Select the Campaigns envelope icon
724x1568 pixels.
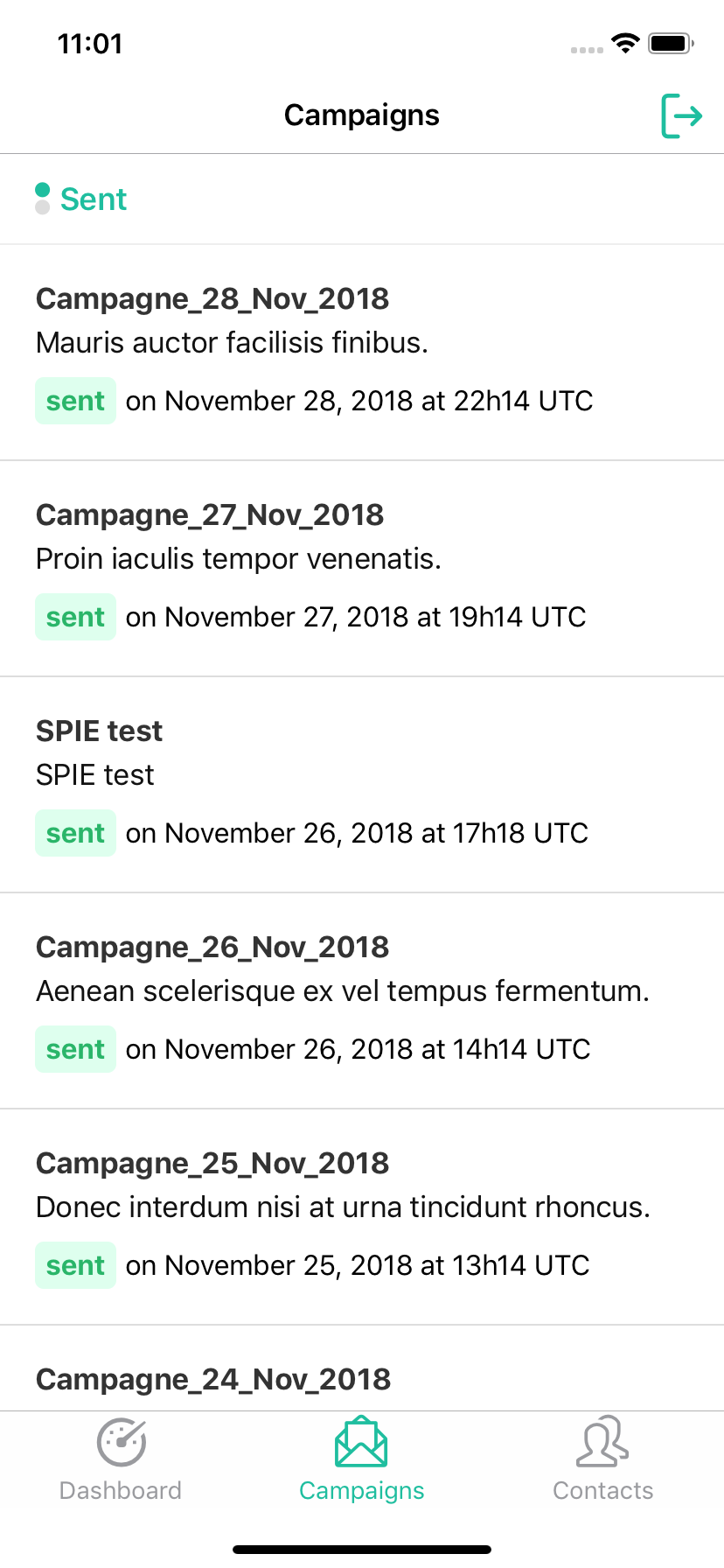[x=361, y=1442]
